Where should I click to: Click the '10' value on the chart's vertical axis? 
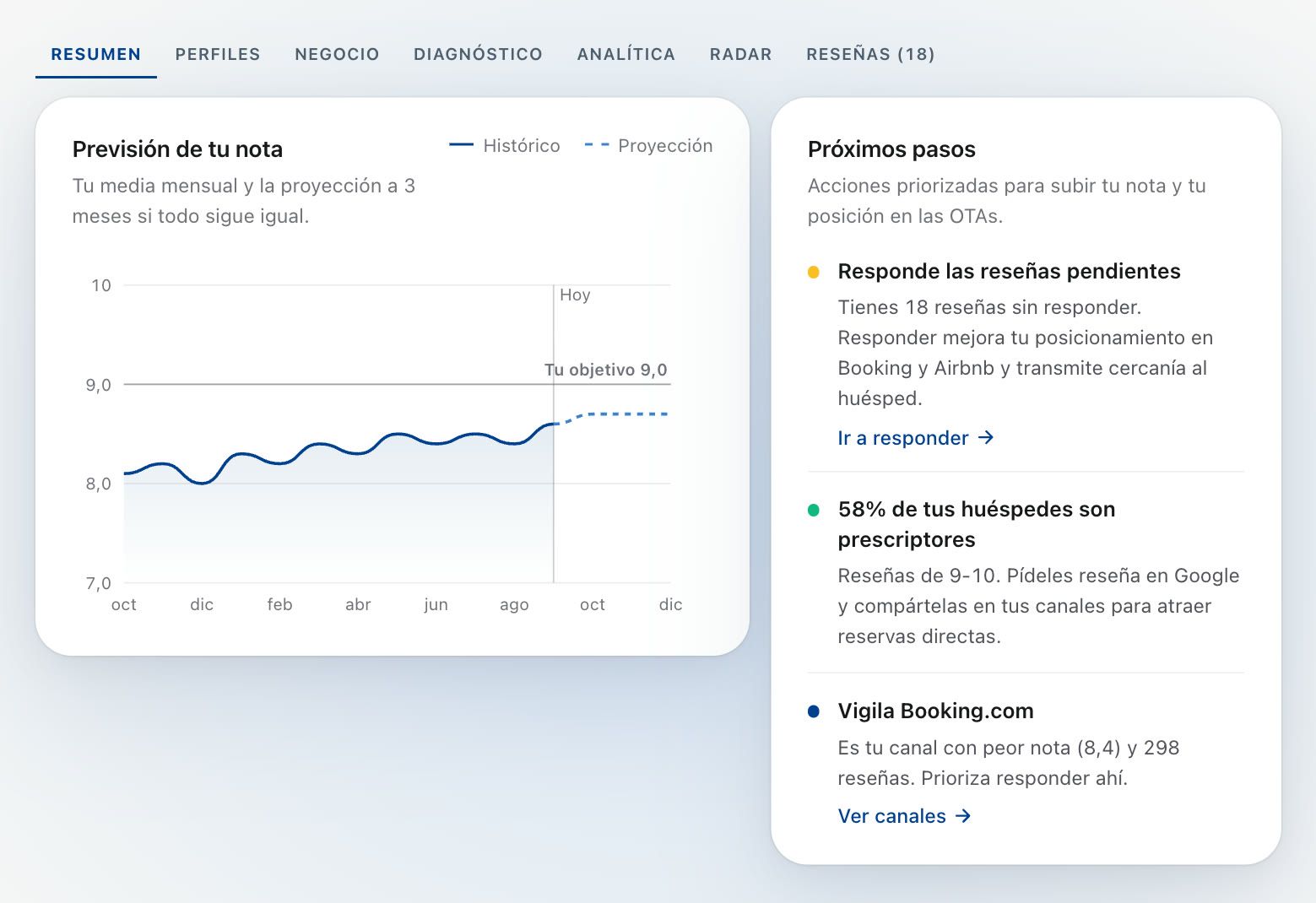(101, 285)
